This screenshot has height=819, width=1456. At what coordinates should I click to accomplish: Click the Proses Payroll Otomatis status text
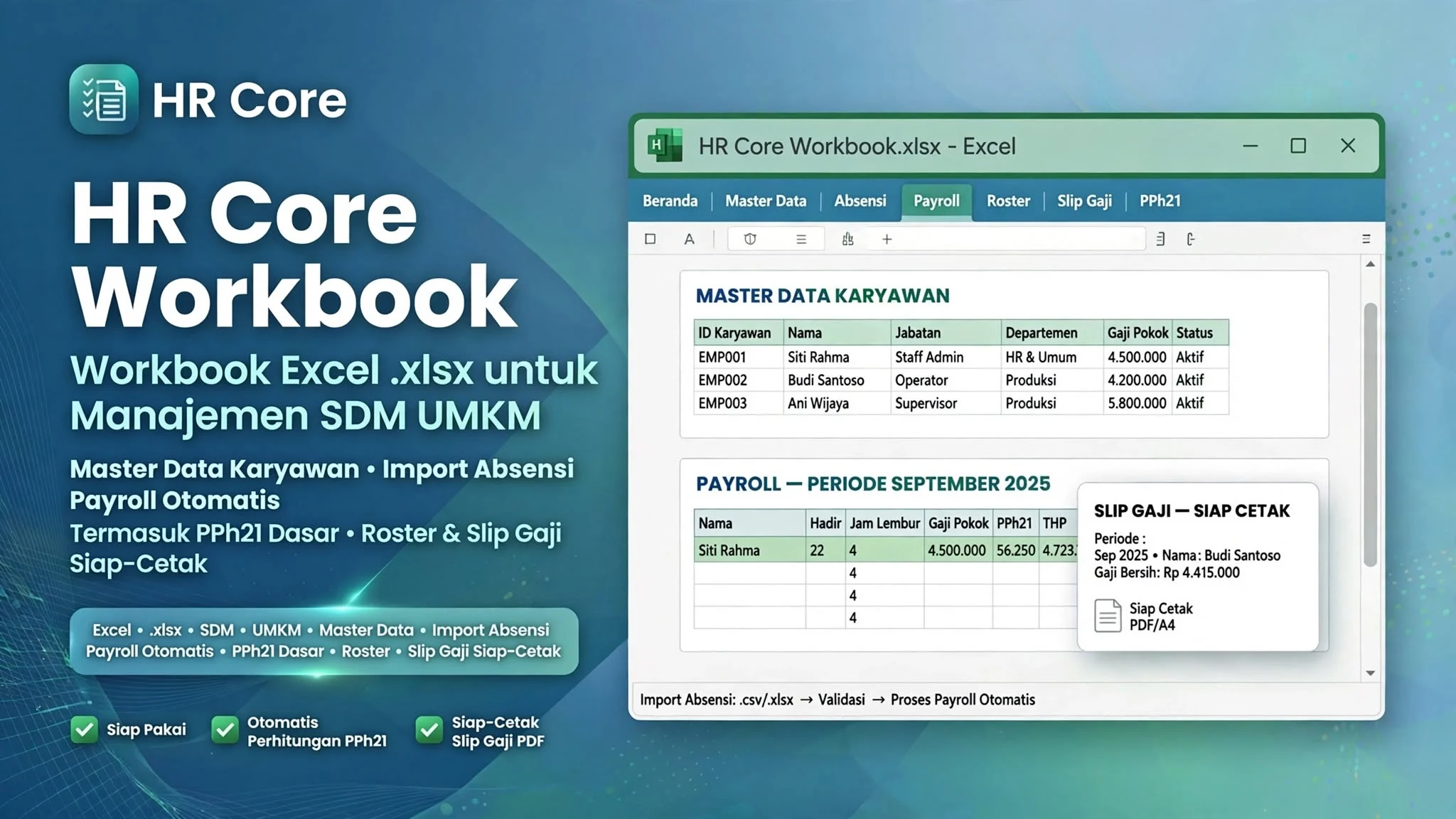pyautogui.click(x=963, y=700)
